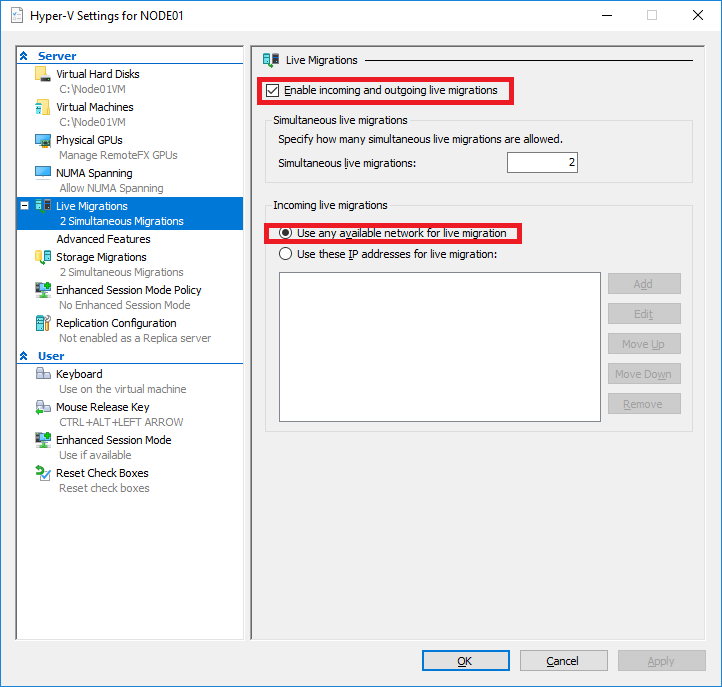Open user Enhanced Session Mode settings
Image resolution: width=722 pixels, height=687 pixels.
[x=114, y=440]
